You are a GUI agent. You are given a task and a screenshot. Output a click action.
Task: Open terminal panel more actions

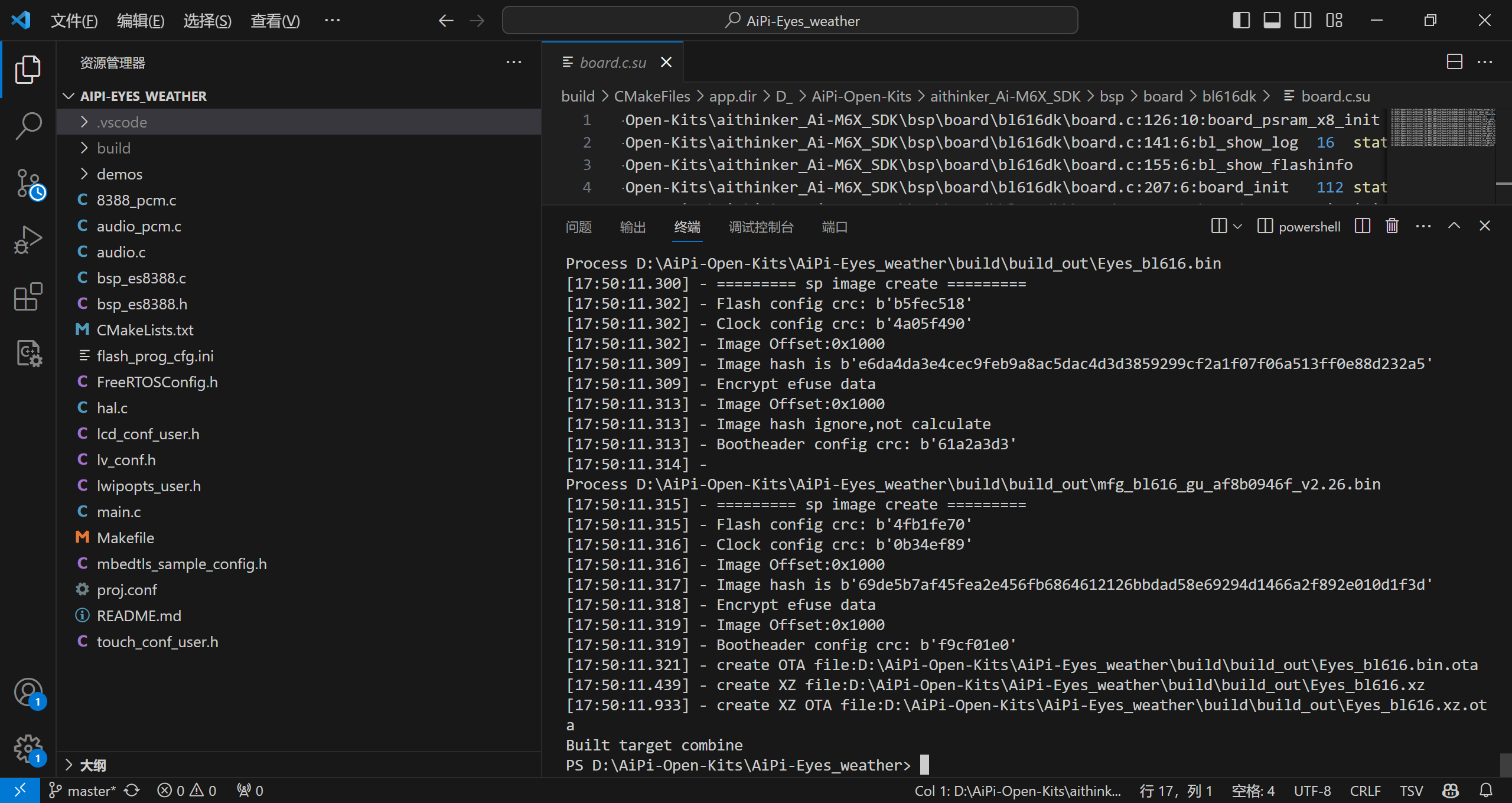pyautogui.click(x=1423, y=226)
